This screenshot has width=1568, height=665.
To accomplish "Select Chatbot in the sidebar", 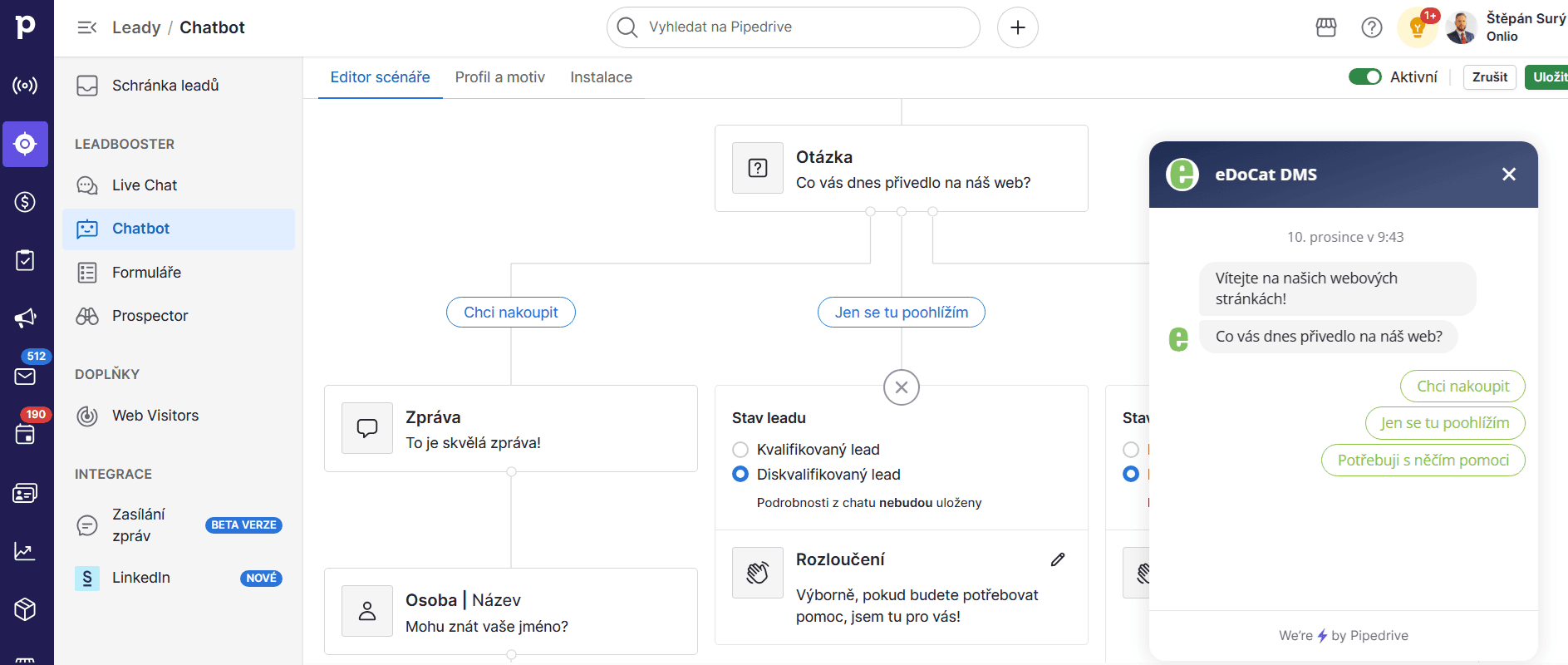I will click(x=179, y=229).
